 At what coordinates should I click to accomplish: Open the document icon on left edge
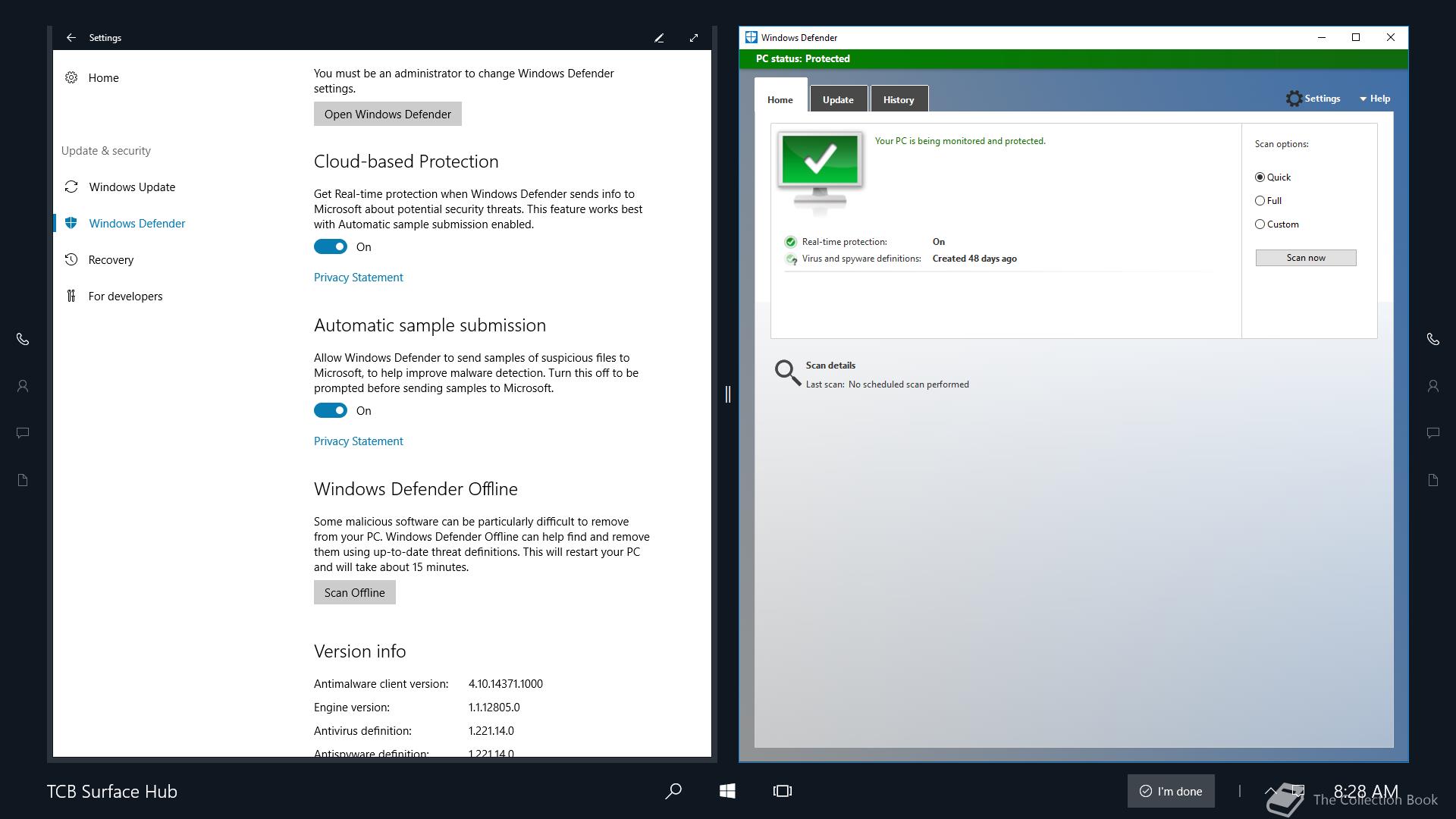(23, 480)
